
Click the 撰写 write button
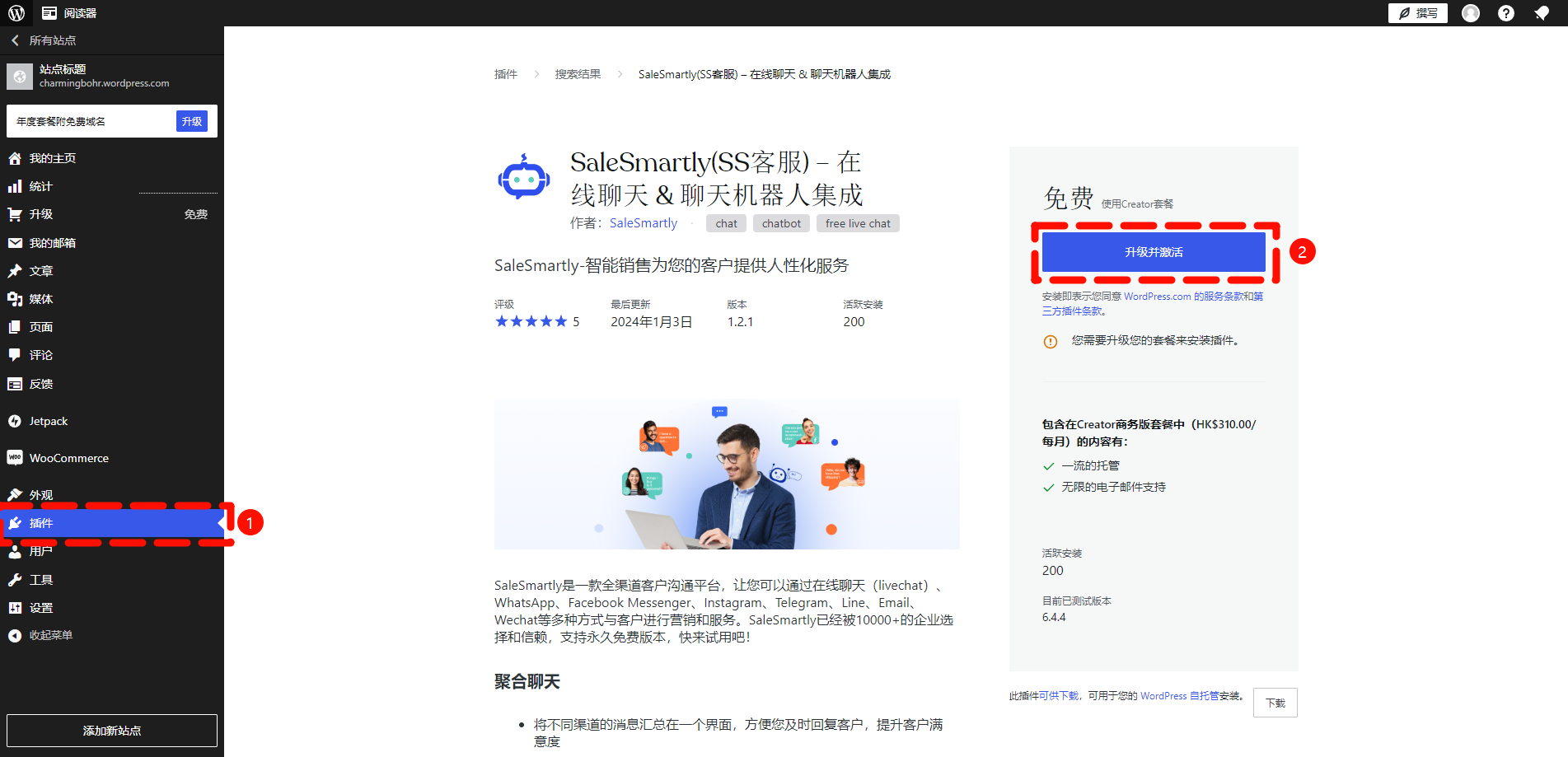coord(1417,13)
